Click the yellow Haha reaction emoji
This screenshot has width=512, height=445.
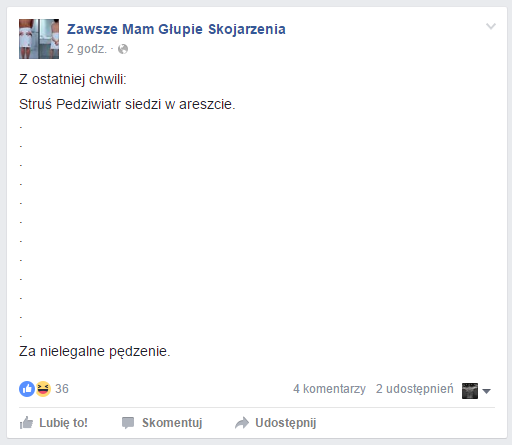point(43,389)
